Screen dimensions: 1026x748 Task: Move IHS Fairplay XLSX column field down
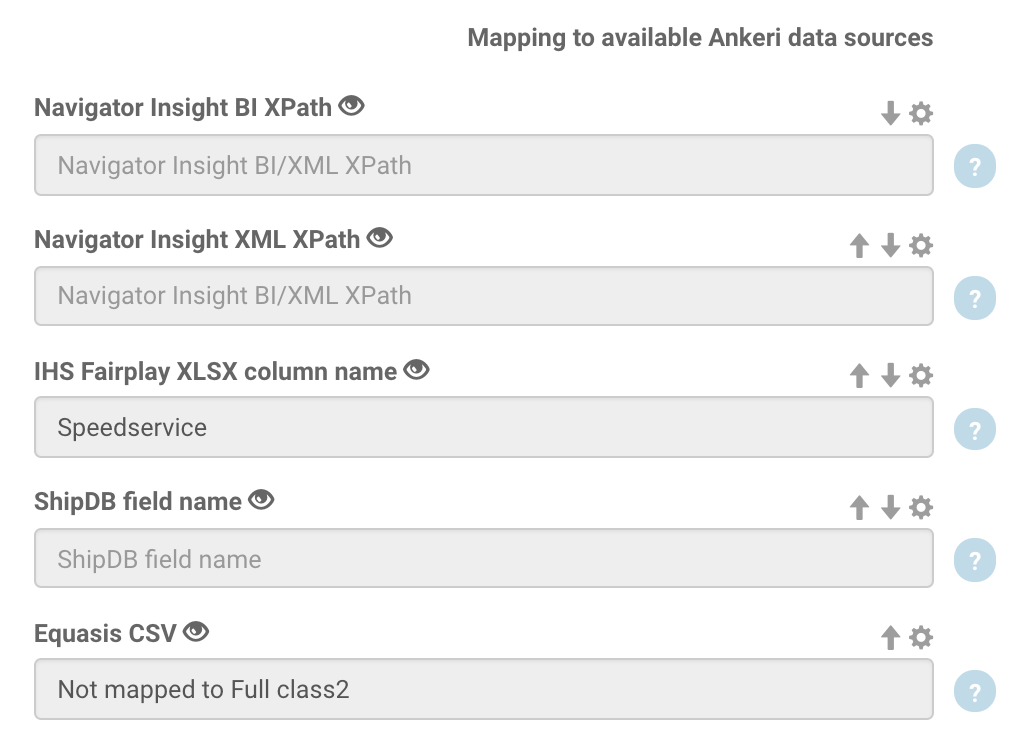(x=890, y=375)
